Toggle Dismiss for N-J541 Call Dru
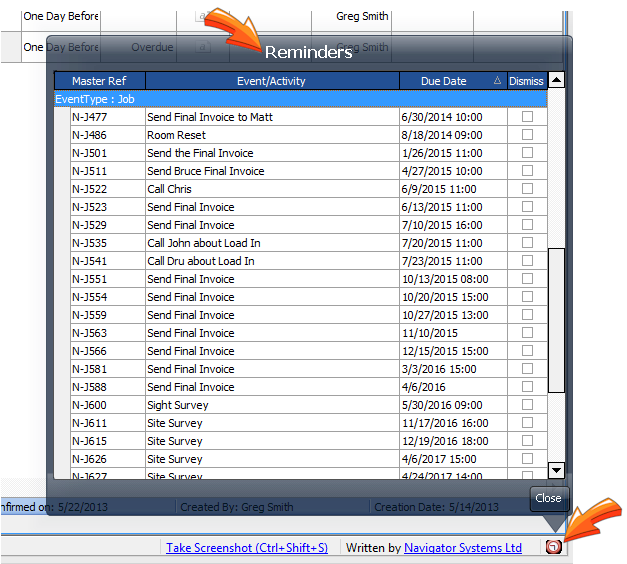This screenshot has height=564, width=627. click(x=527, y=261)
